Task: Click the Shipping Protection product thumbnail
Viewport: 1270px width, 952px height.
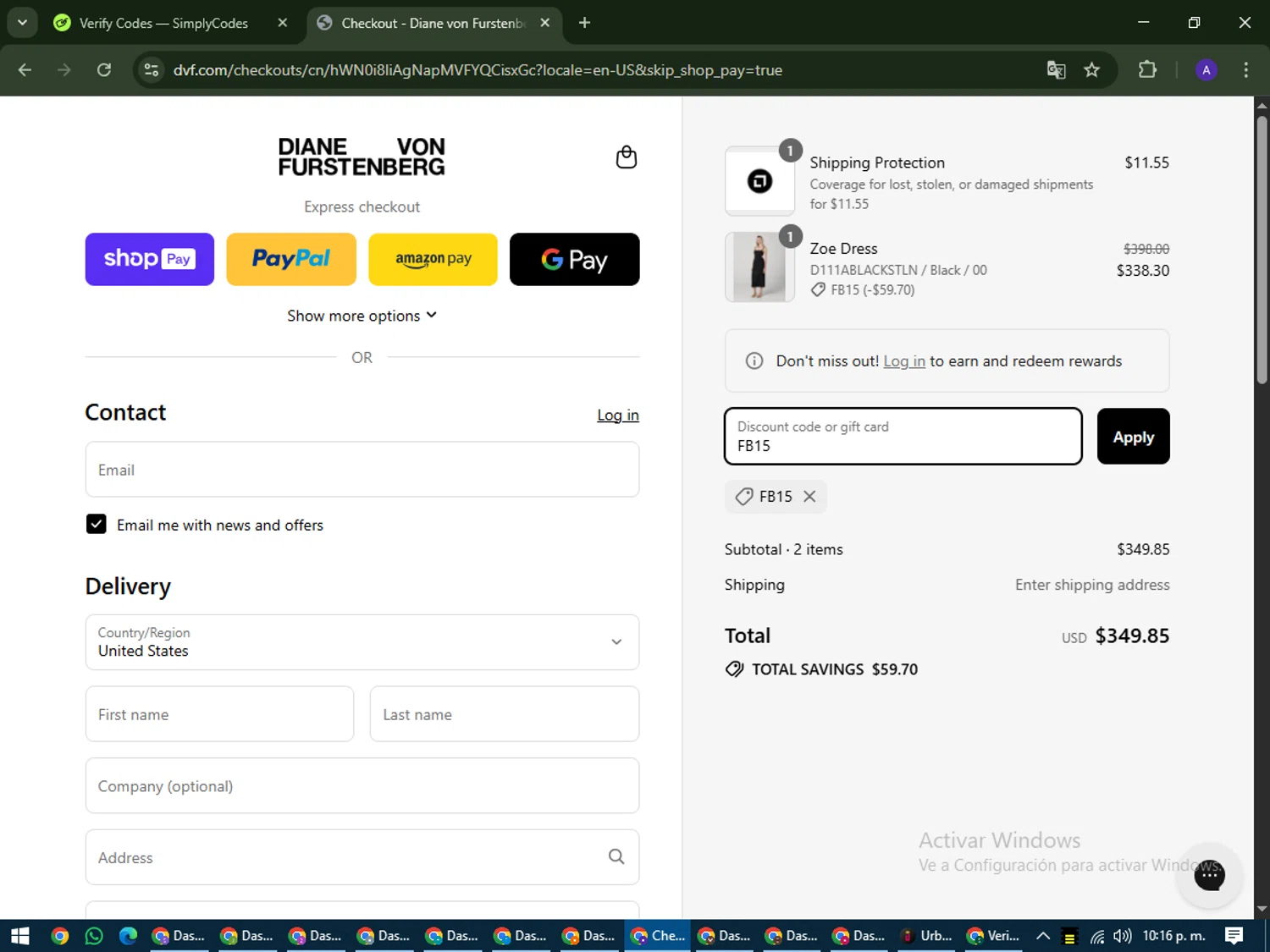Action: point(759,181)
